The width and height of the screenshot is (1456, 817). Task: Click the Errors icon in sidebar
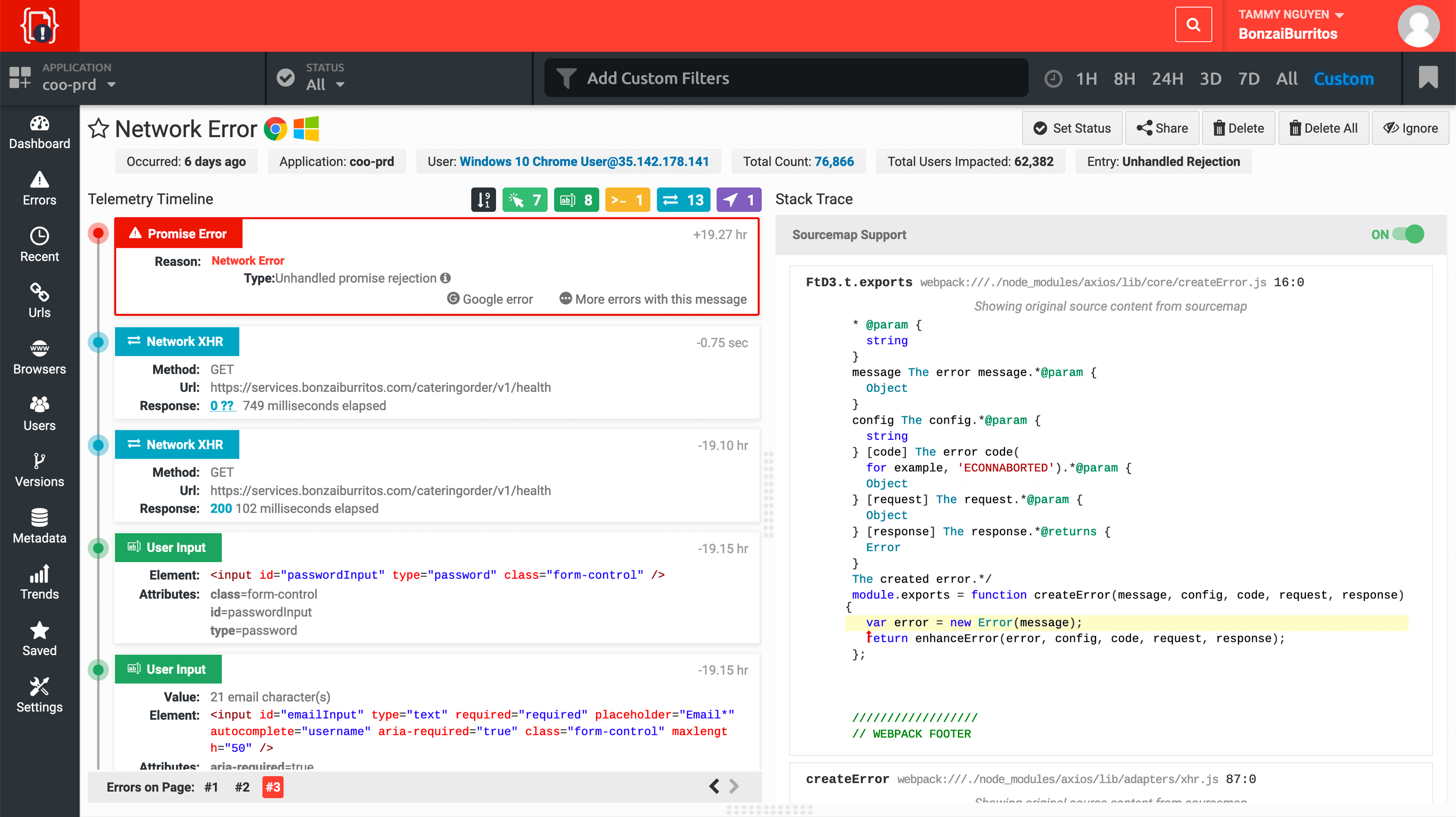(x=39, y=189)
